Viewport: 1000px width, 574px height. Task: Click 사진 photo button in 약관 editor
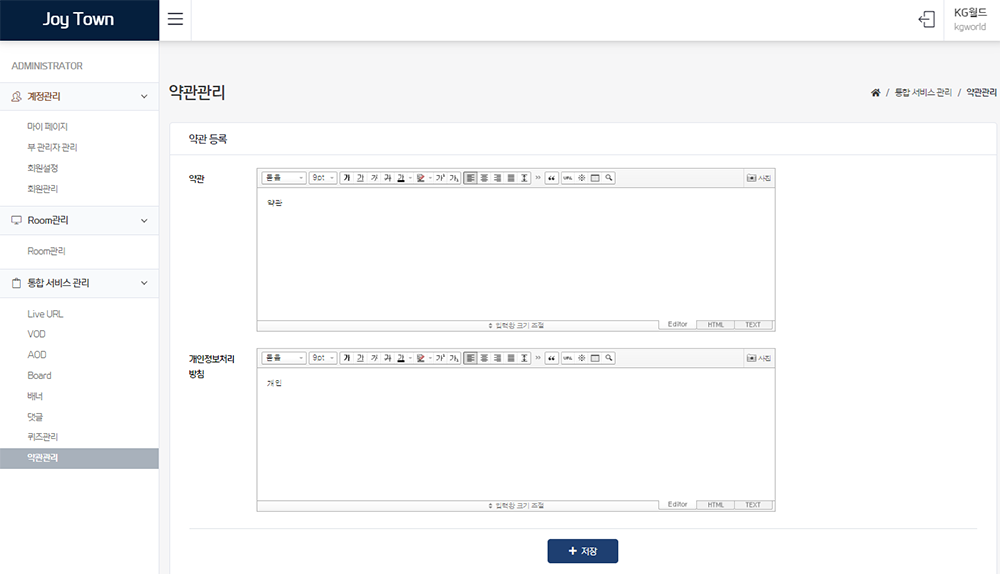[x=758, y=178]
